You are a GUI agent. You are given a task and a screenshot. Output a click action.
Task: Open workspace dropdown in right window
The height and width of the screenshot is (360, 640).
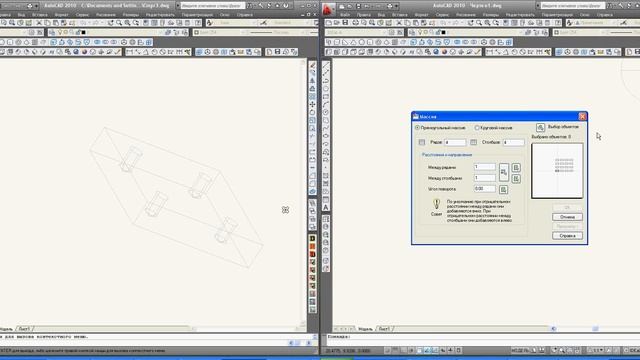click(x=384, y=32)
